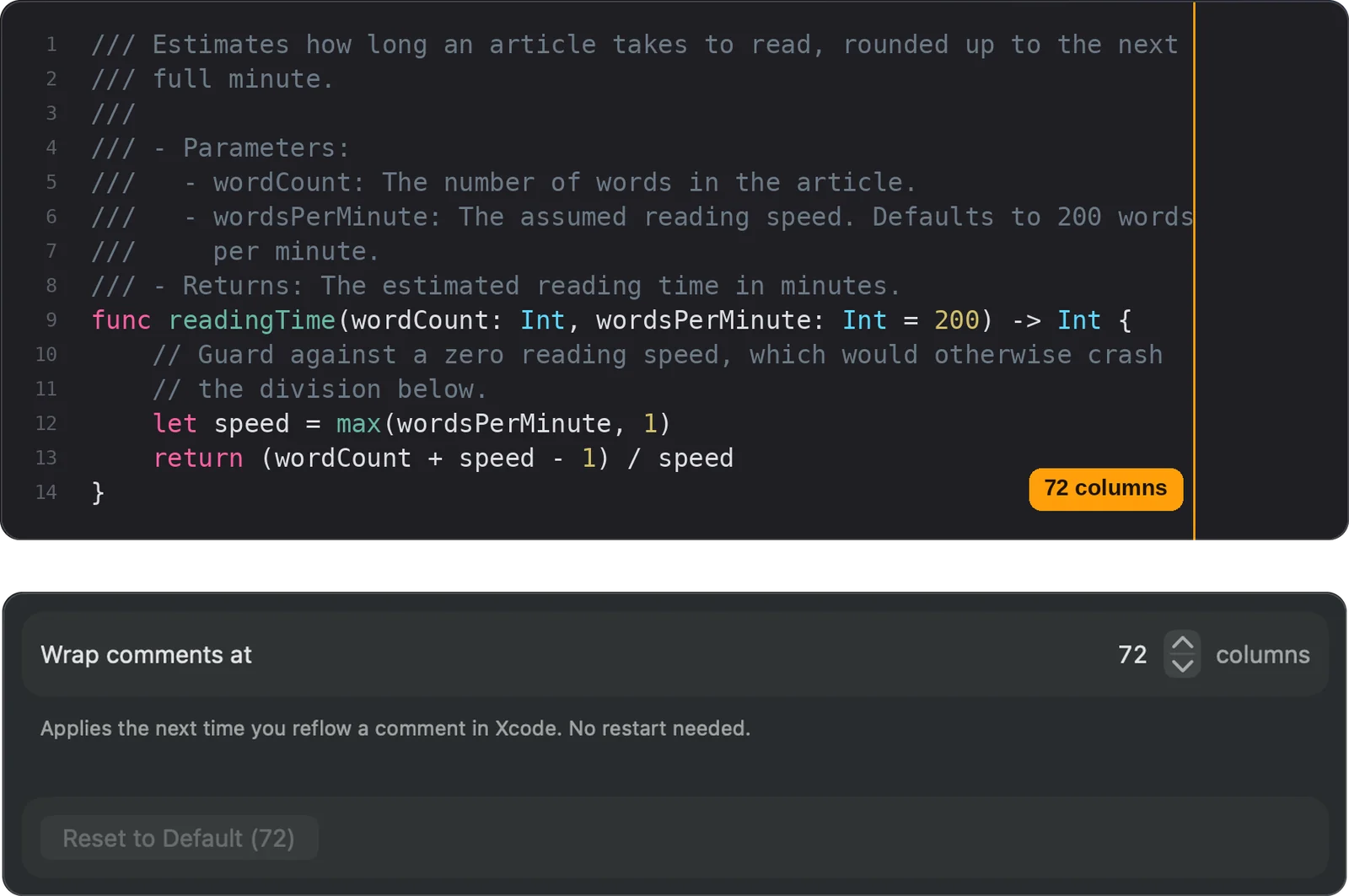Click the '- Returns:' comment line
This screenshot has height=896, width=1349.
(496, 286)
